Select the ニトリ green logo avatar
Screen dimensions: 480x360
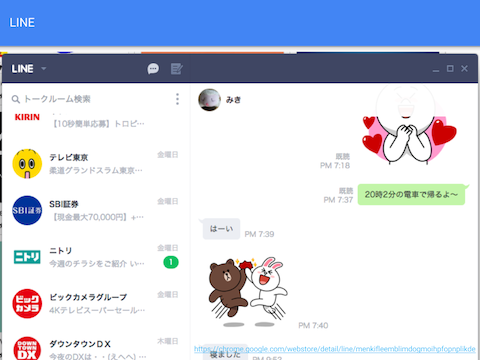click(27, 257)
